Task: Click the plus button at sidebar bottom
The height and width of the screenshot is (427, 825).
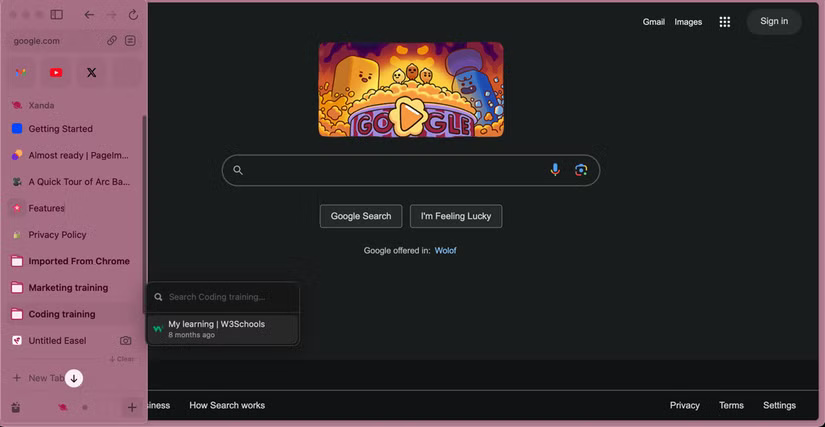Action: tap(132, 407)
